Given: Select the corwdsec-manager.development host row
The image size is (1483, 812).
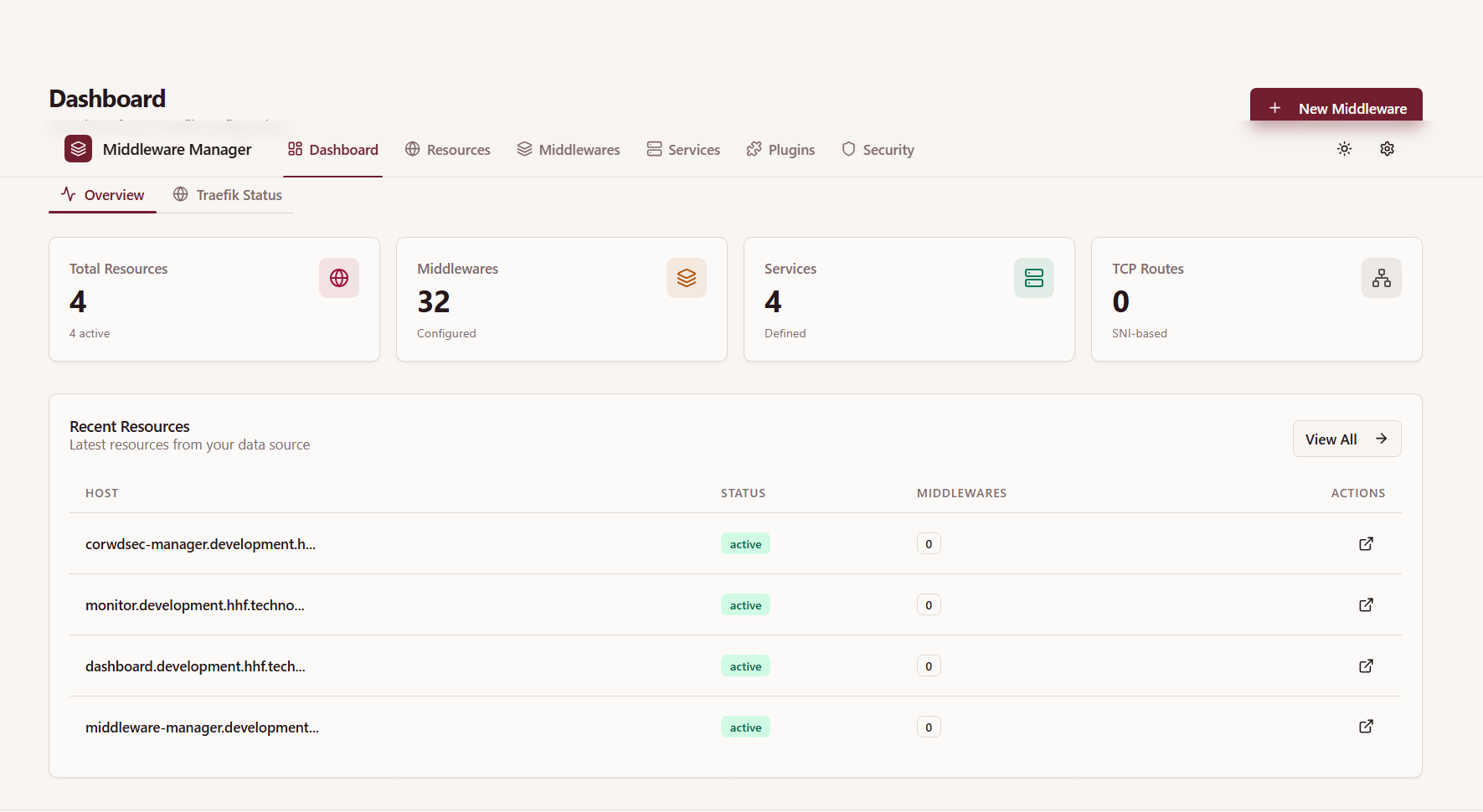Looking at the screenshot, I should coord(200,544).
